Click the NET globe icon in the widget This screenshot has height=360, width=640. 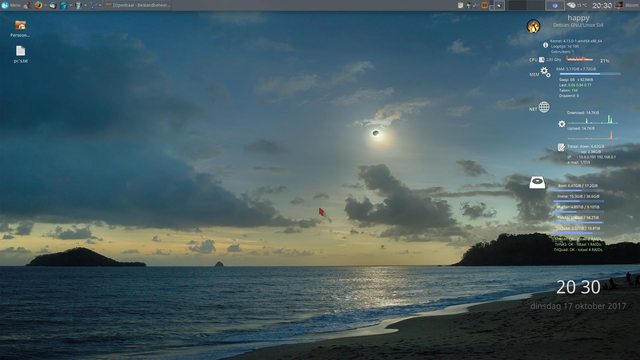click(544, 107)
